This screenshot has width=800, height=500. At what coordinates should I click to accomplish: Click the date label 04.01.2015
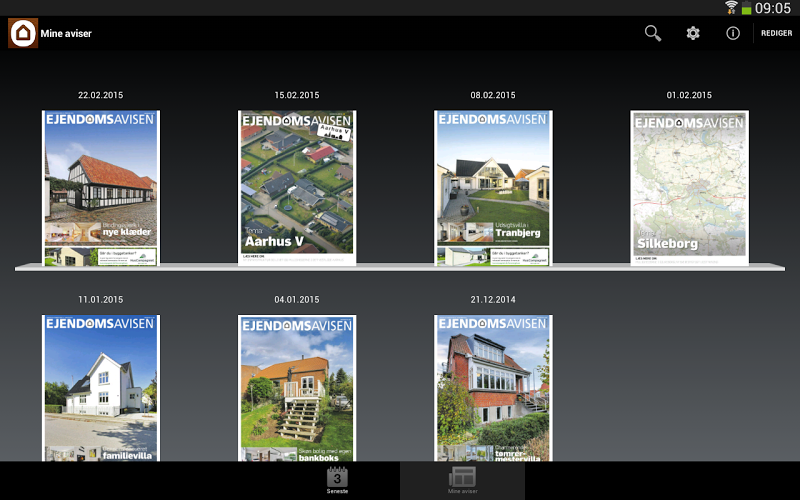[297, 299]
